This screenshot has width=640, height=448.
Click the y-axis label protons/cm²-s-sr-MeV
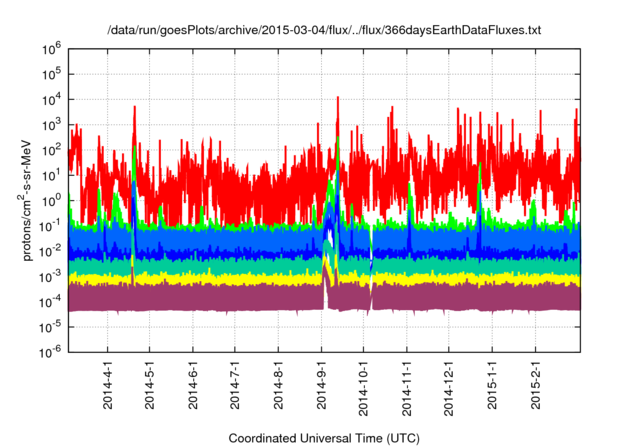(25, 200)
